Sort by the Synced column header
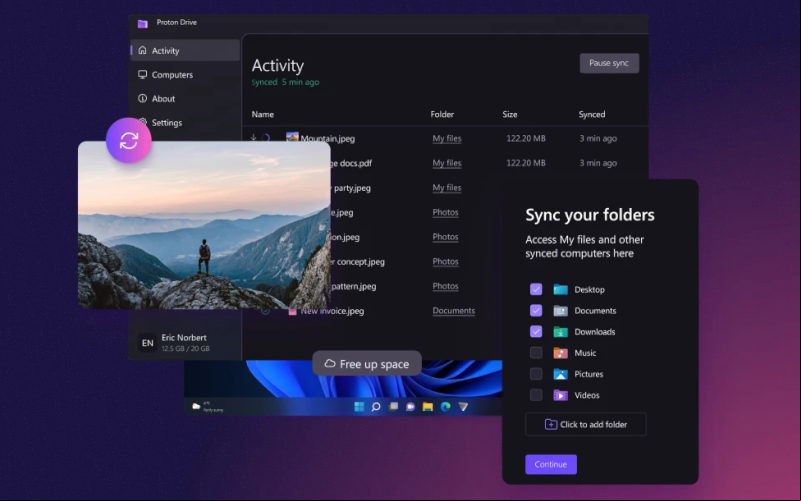 (x=592, y=114)
